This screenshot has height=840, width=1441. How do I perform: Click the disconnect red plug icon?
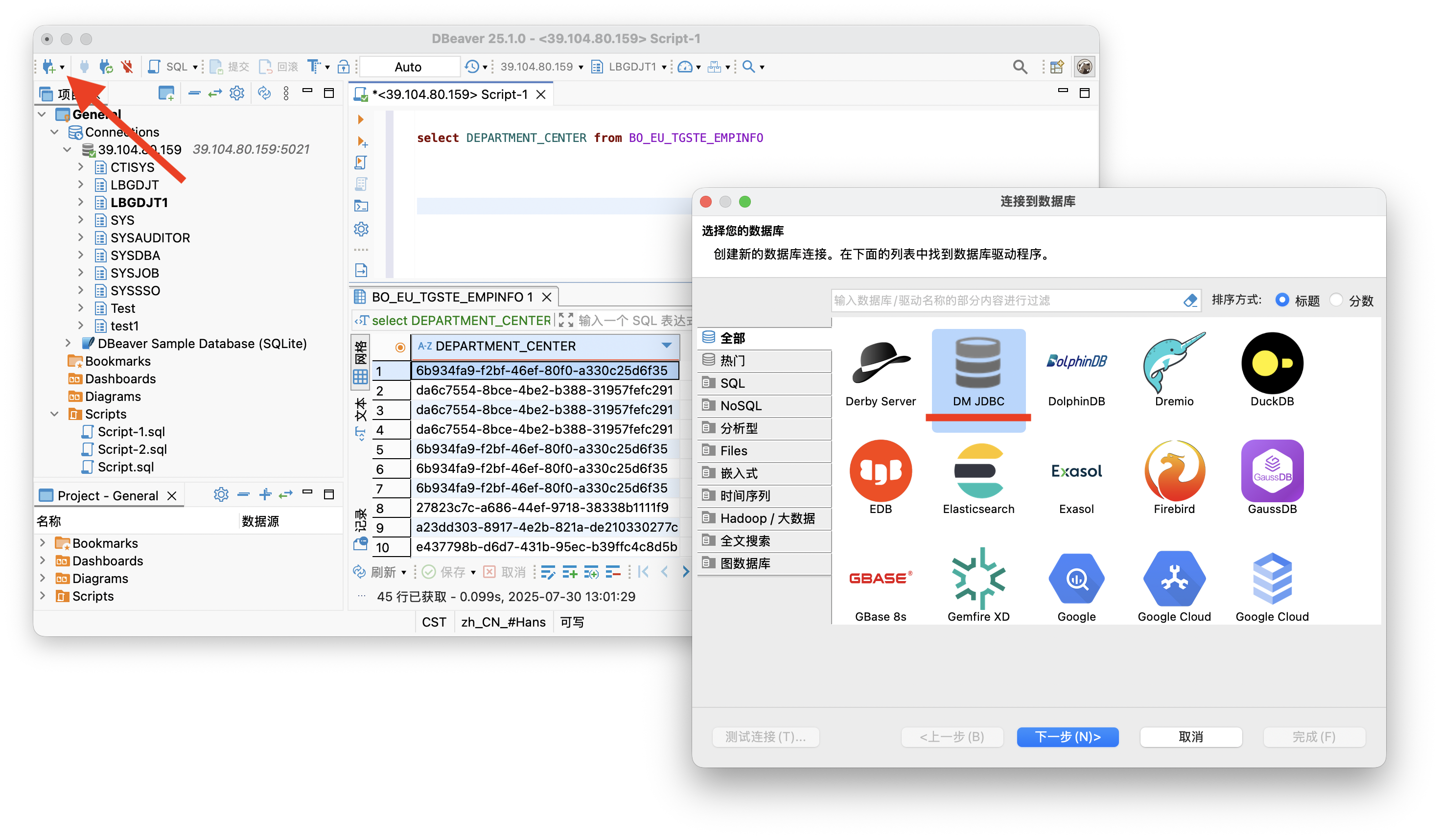(x=127, y=67)
